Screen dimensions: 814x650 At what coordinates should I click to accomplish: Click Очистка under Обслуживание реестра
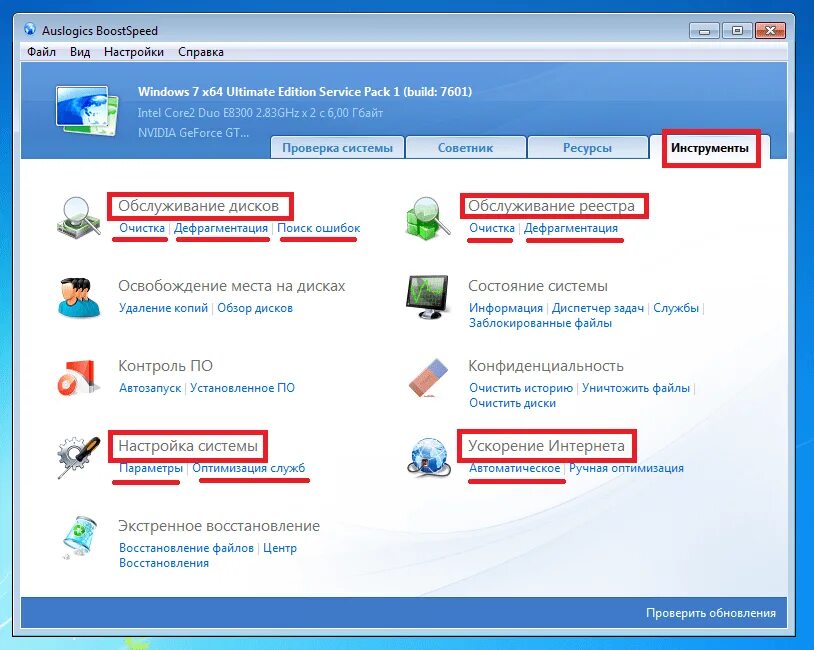click(492, 228)
